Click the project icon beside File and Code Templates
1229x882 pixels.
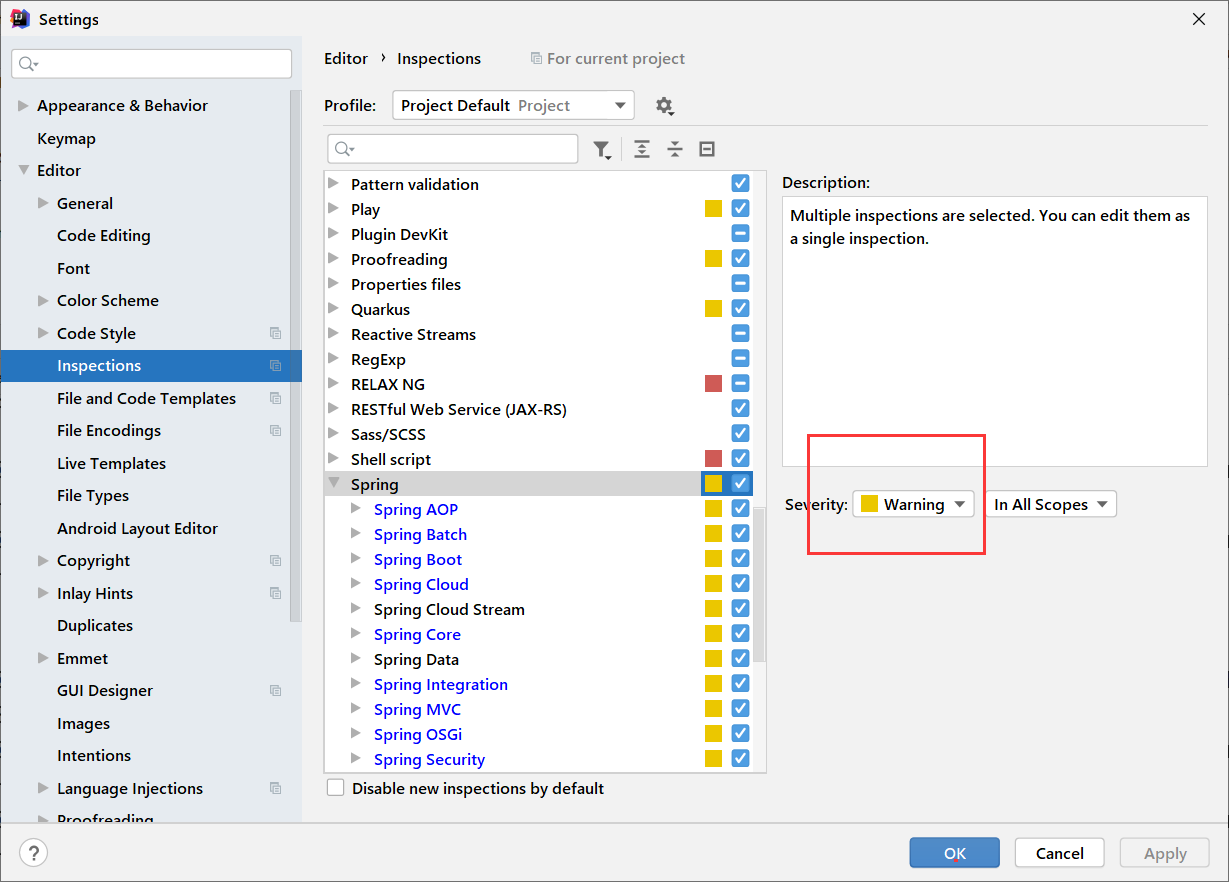coord(276,398)
